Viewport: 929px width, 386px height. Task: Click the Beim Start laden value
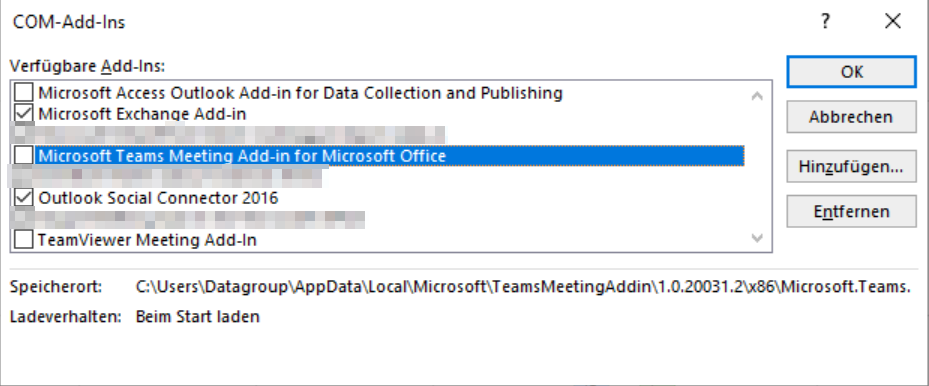(x=198, y=317)
